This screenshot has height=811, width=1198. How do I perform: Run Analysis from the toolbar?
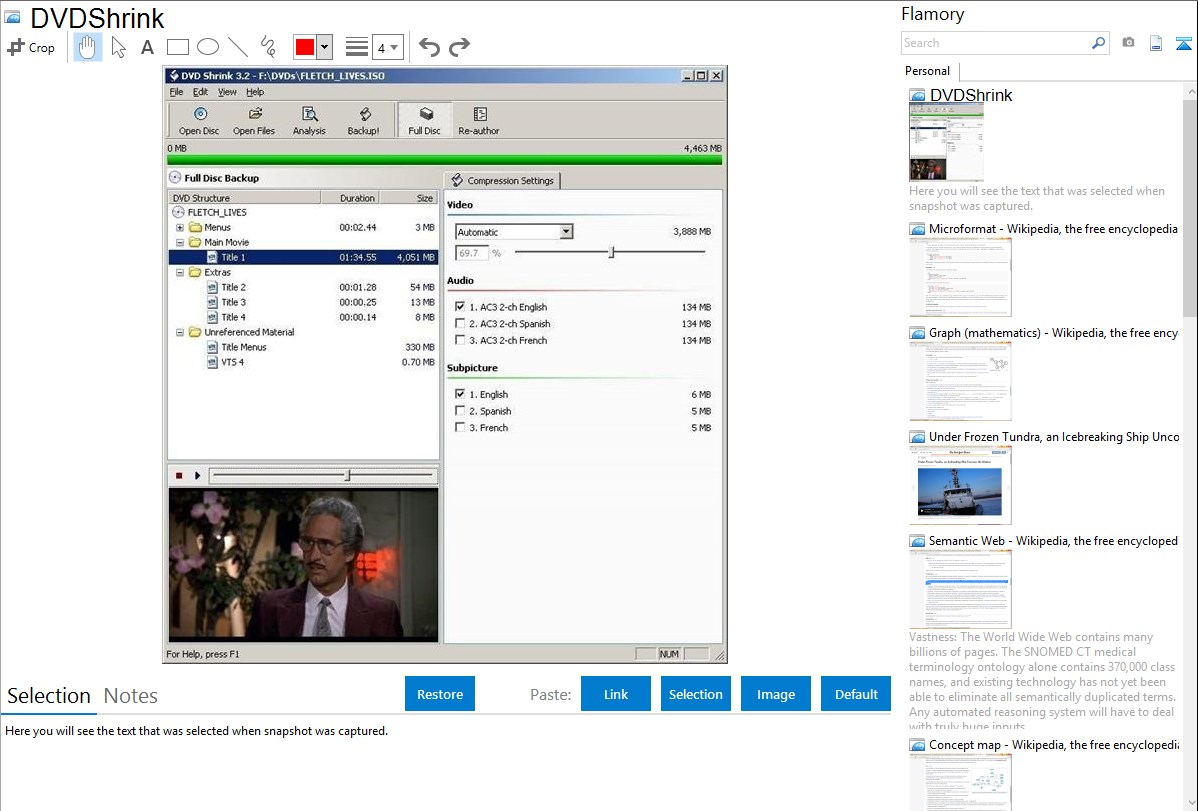[x=309, y=121]
